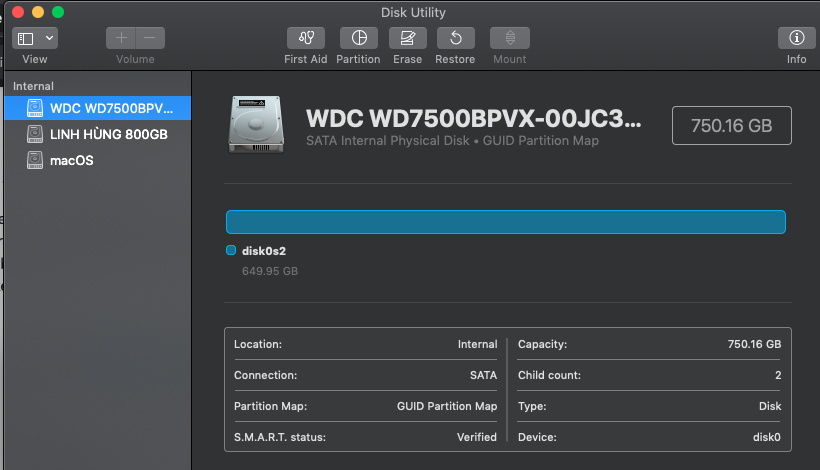The image size is (820, 470).
Task: Click the 649.95 GB size text
Action: point(270,271)
